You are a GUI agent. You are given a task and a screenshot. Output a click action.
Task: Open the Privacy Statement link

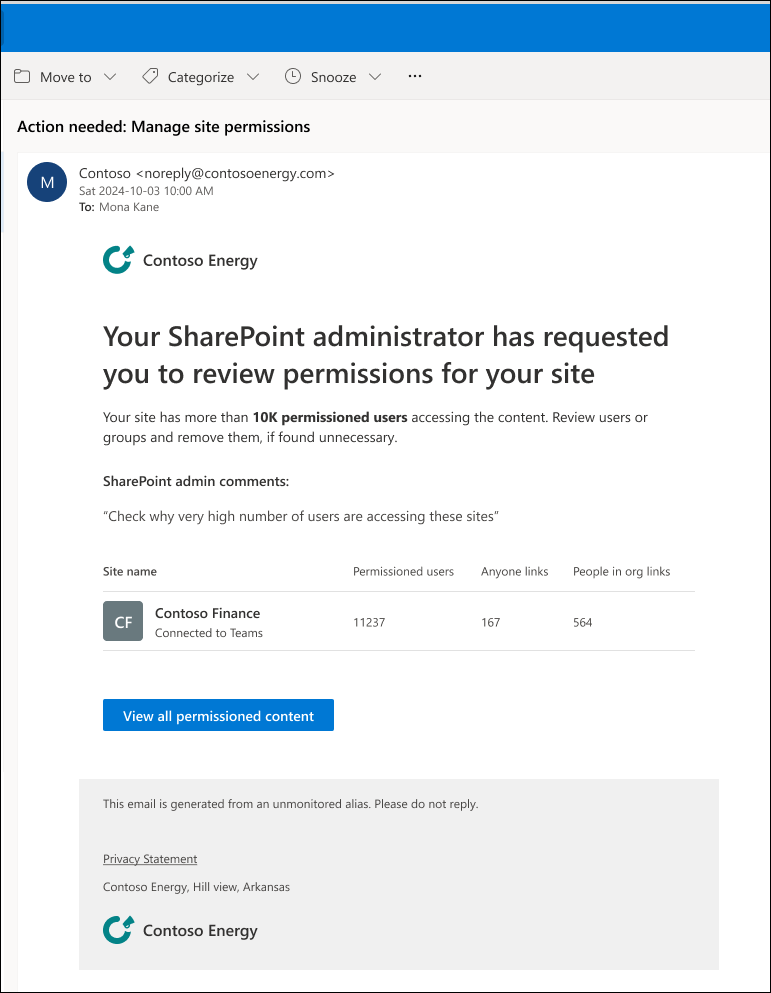point(150,859)
